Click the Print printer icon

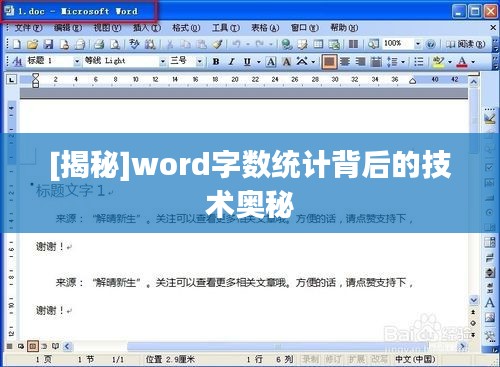[99, 44]
